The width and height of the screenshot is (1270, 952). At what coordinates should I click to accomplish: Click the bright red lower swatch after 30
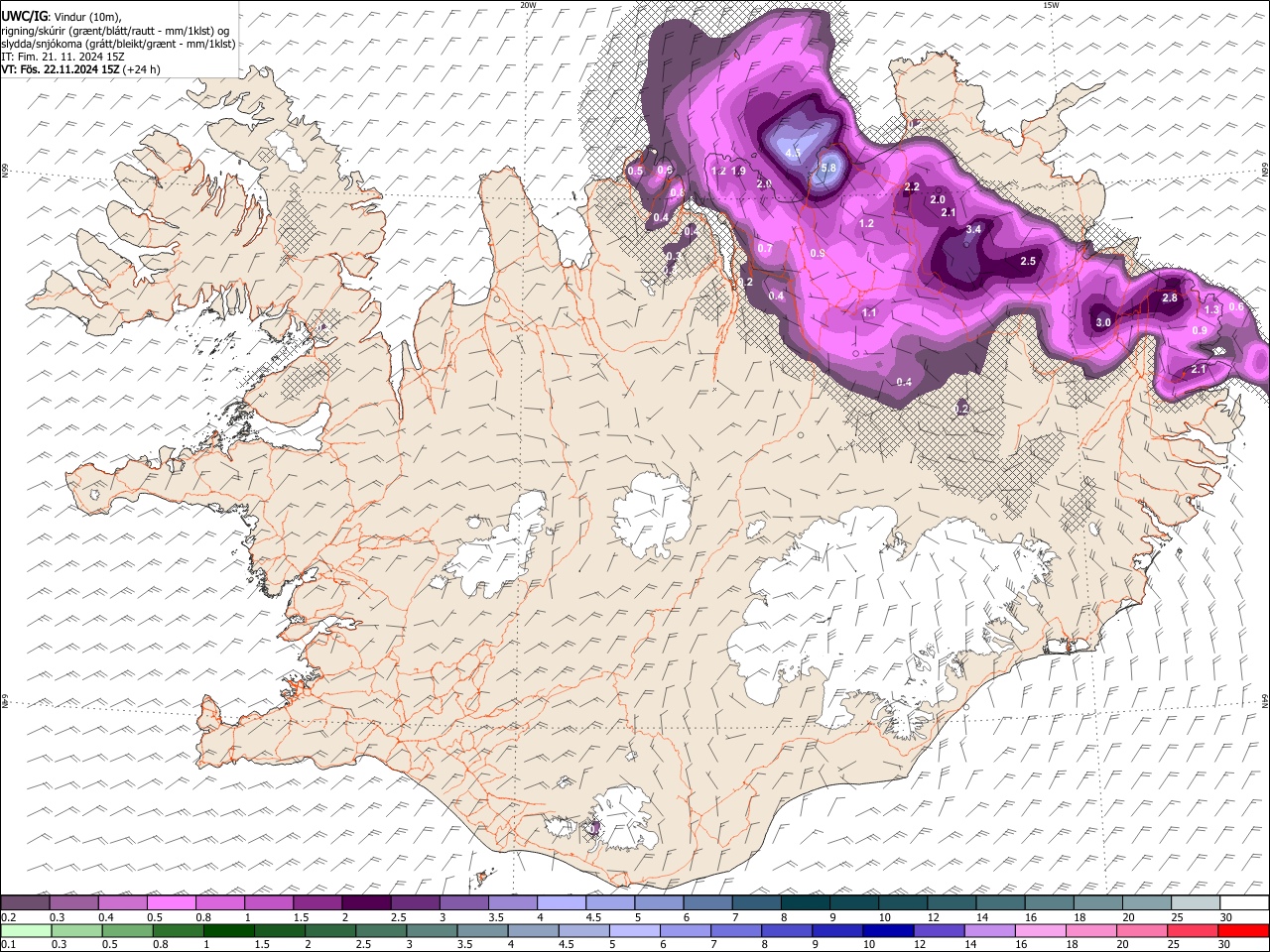tap(1244, 930)
